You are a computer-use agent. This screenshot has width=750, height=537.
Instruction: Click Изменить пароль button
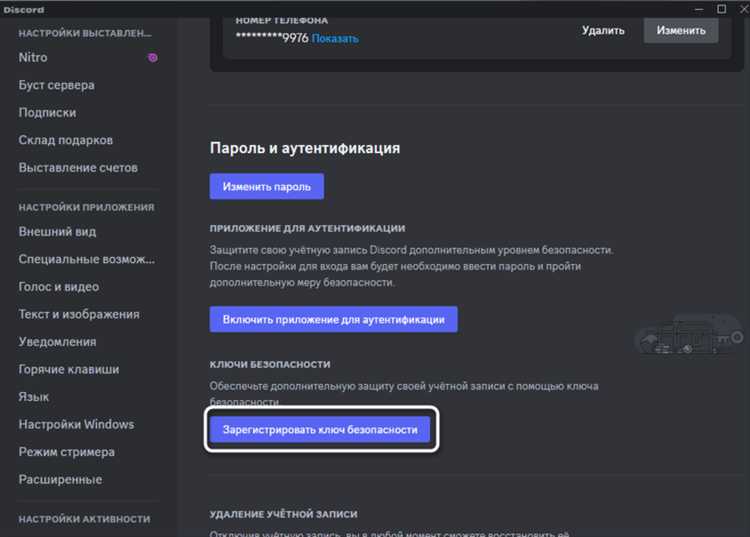tap(266, 186)
